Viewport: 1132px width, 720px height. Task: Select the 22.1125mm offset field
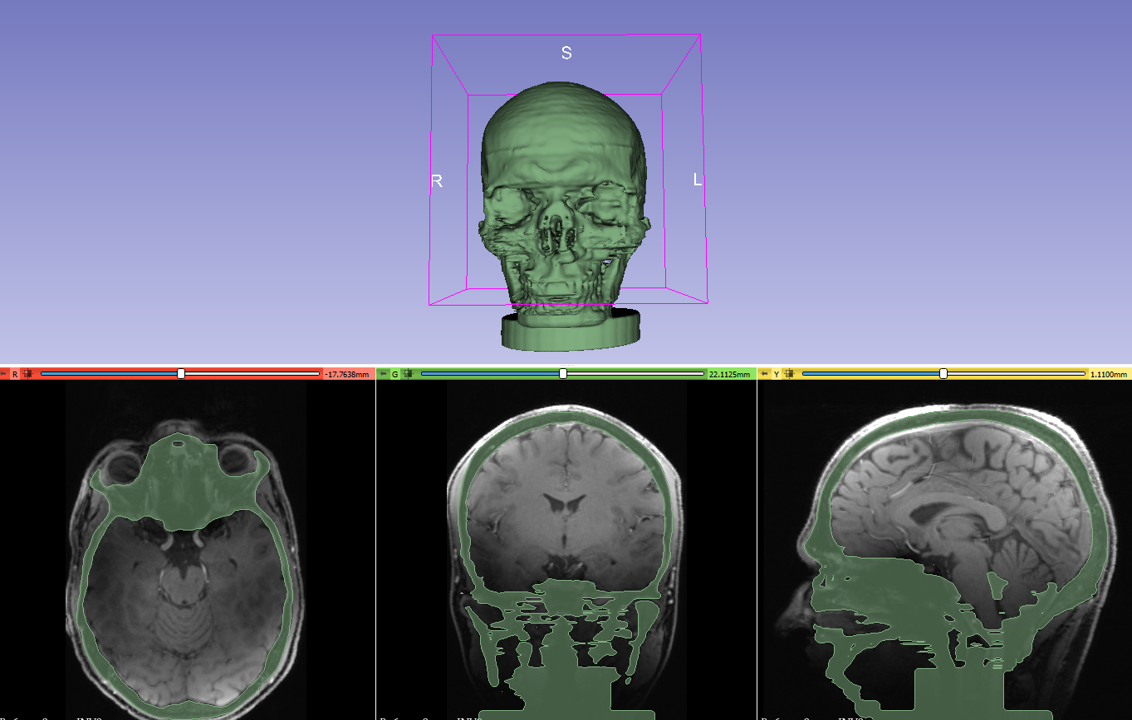pos(728,374)
